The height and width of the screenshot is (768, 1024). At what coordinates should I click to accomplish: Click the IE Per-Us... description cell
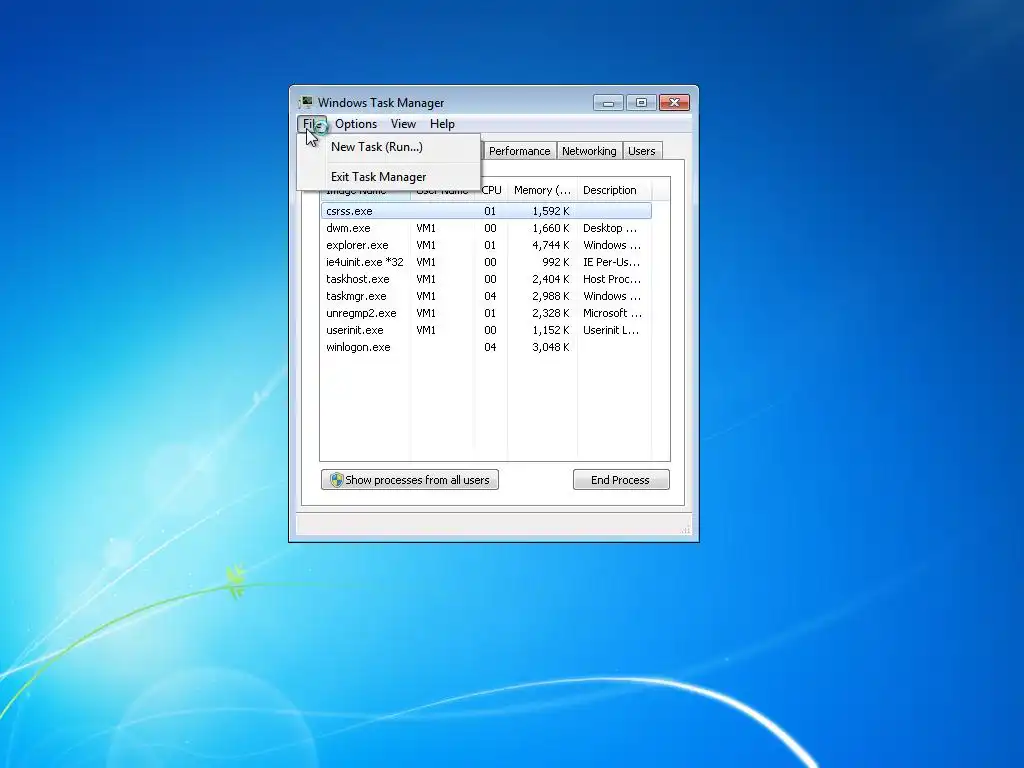[612, 262]
